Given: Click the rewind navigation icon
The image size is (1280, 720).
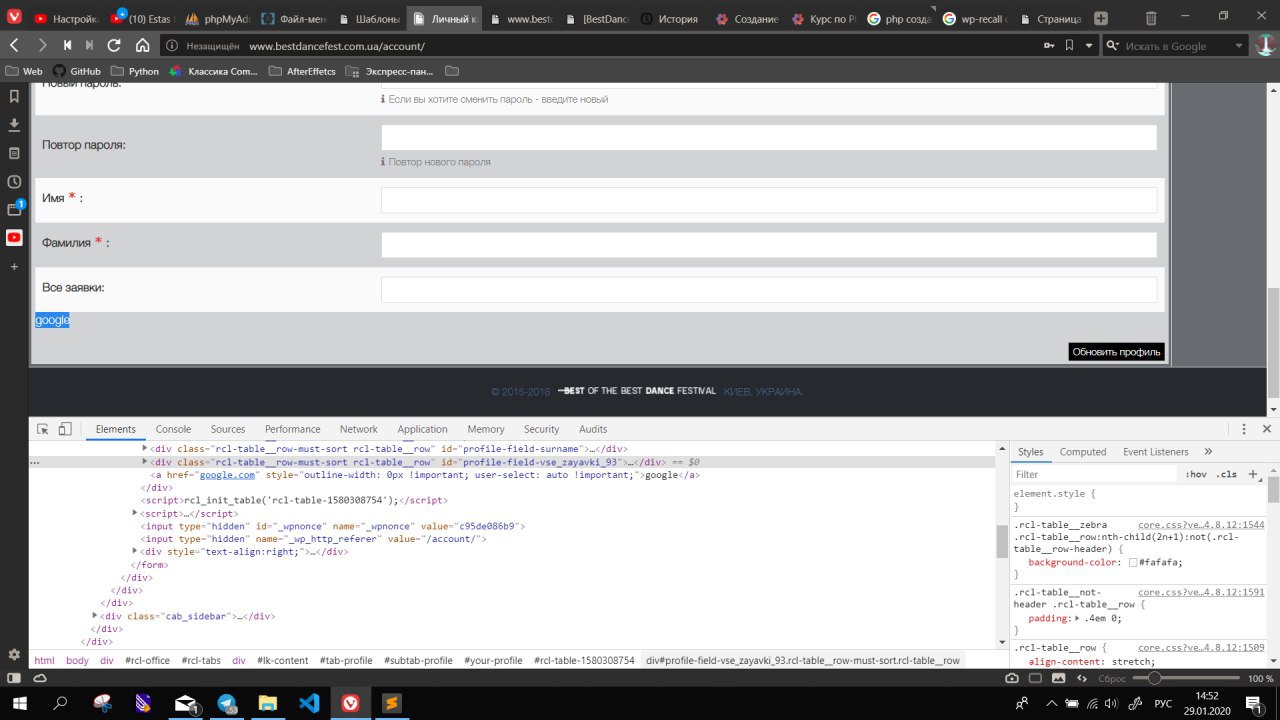Looking at the screenshot, I should [67, 45].
